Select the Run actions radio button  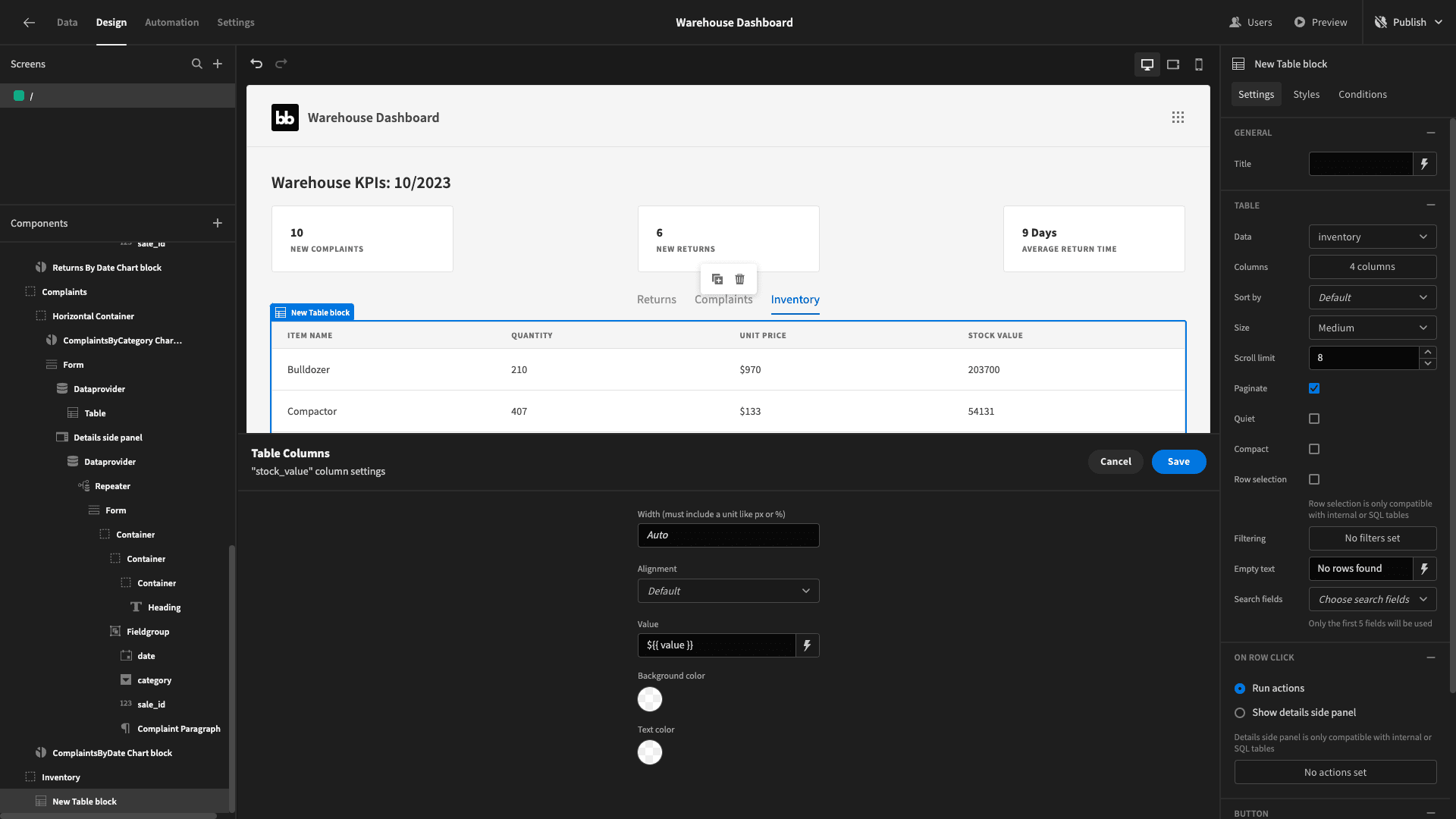tap(1240, 689)
